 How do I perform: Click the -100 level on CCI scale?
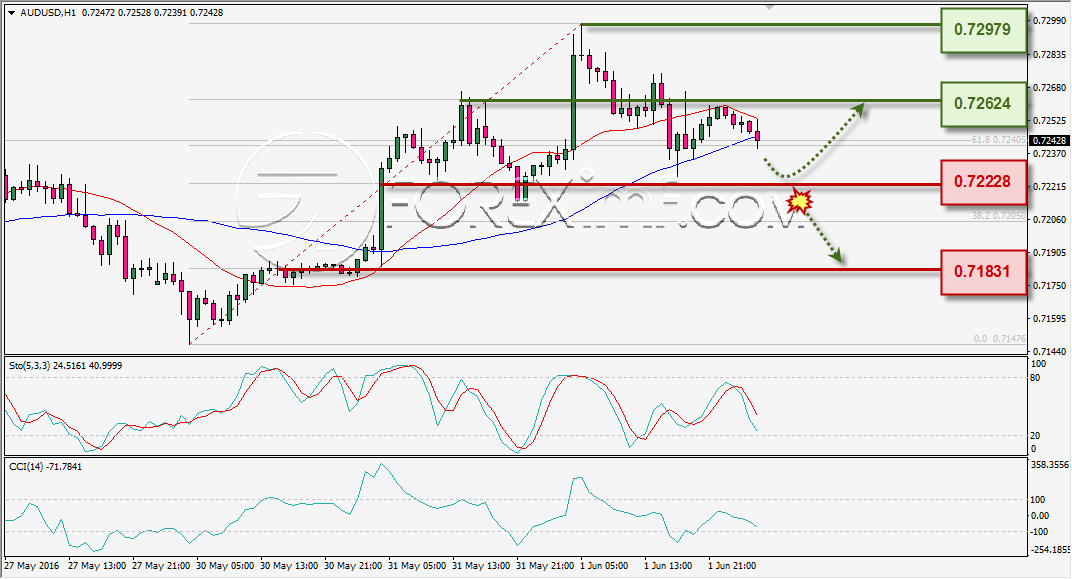coord(1038,532)
